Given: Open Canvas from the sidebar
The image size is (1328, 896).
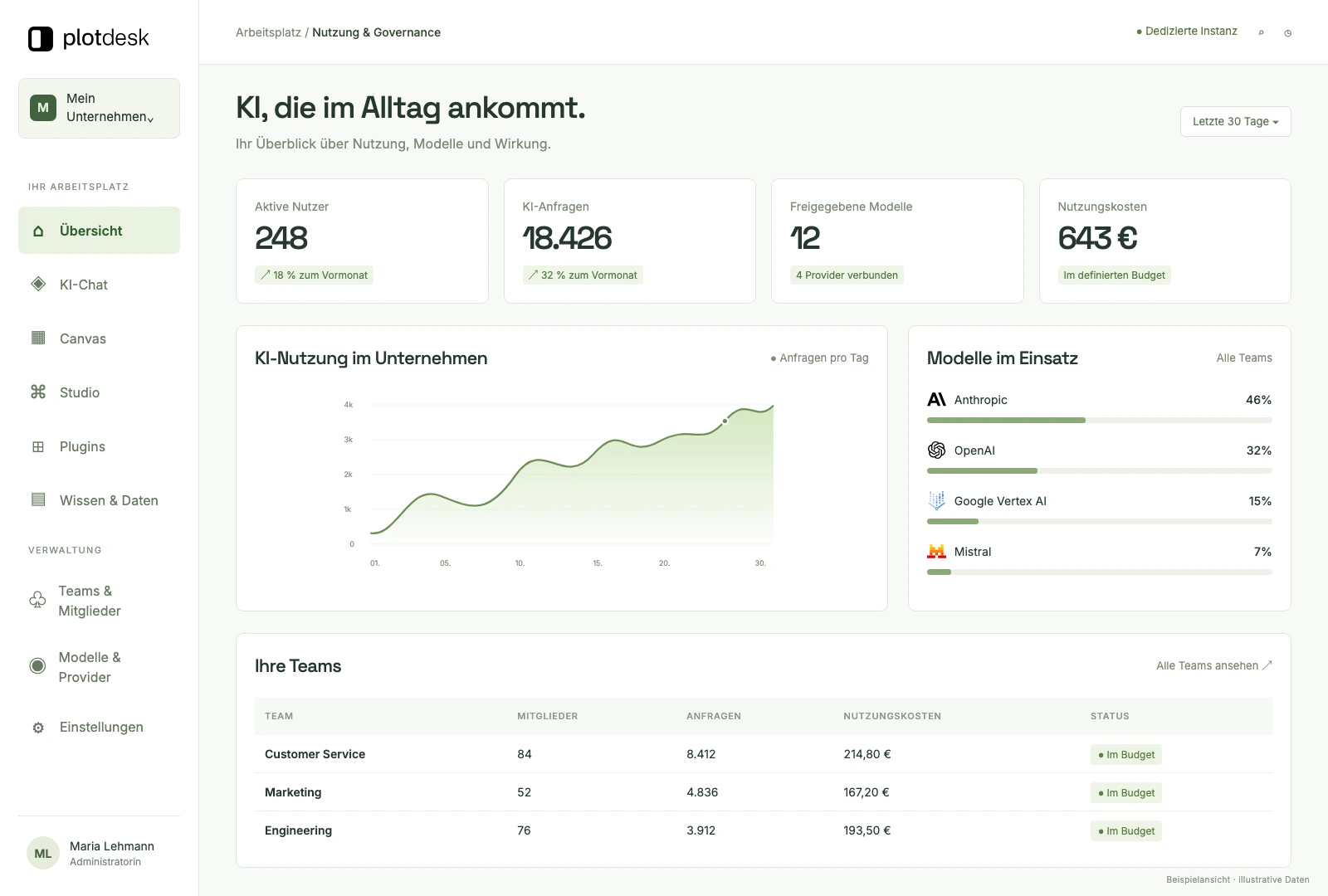Looking at the screenshot, I should (99, 338).
